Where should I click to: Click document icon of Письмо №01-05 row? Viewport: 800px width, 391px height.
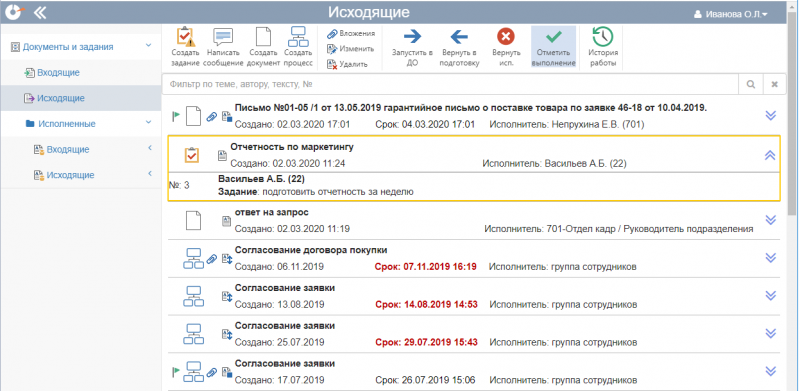[x=193, y=116]
